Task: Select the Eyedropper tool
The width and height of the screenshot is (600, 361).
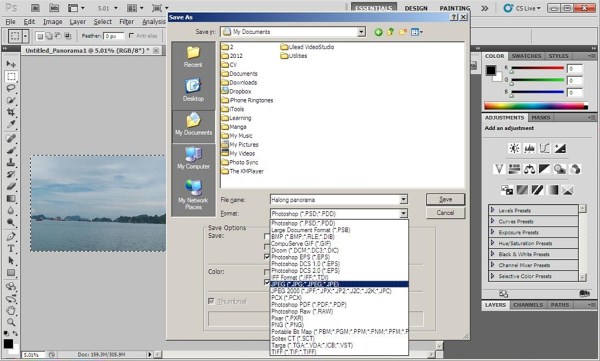Action: tap(11, 124)
